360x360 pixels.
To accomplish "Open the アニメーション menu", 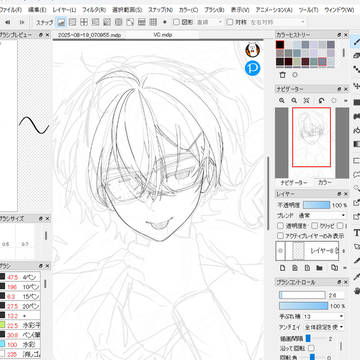I will tap(274, 10).
